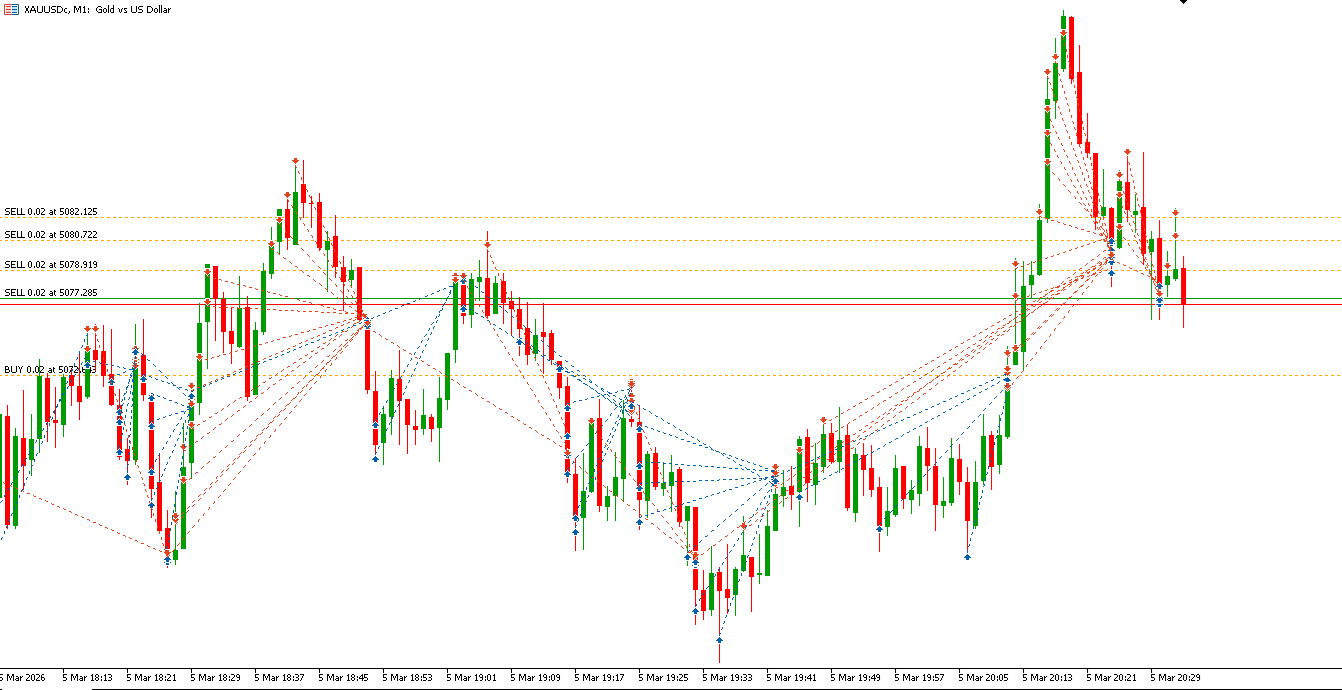The width and height of the screenshot is (1342, 690).
Task: Select the SELL 0.02 at 5080.722 order label
Action: coord(51,235)
